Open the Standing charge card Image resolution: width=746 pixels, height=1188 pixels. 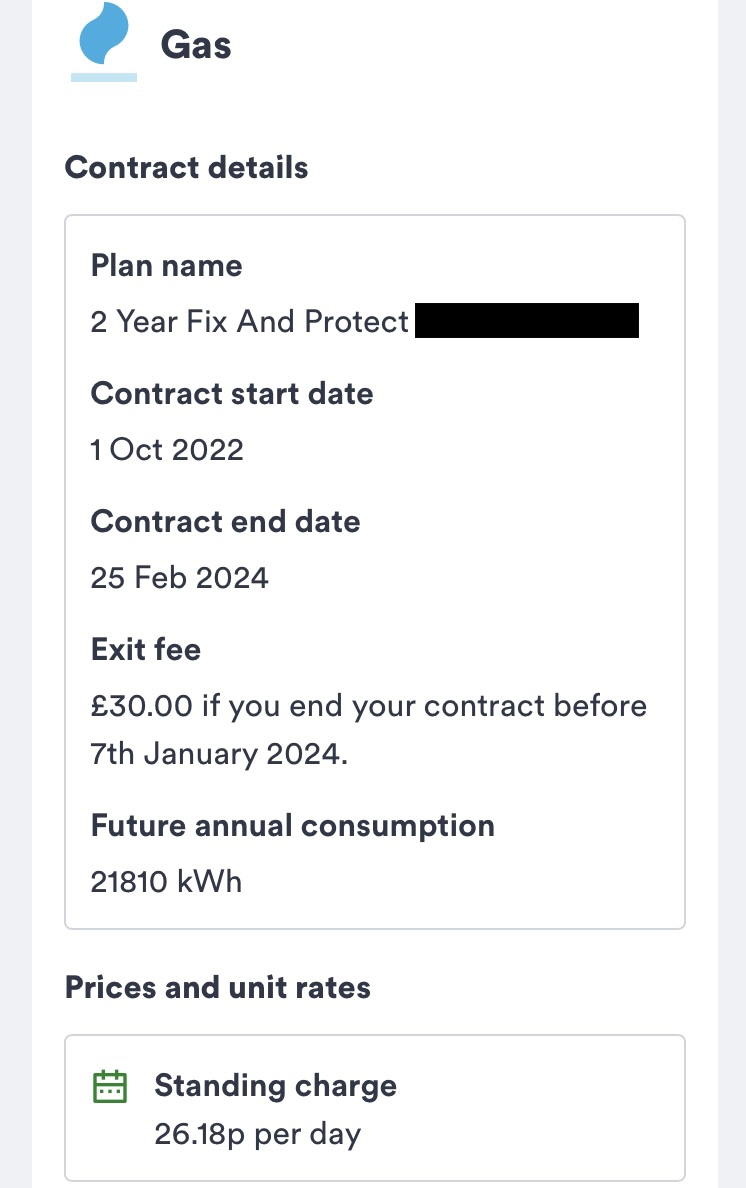click(374, 1108)
